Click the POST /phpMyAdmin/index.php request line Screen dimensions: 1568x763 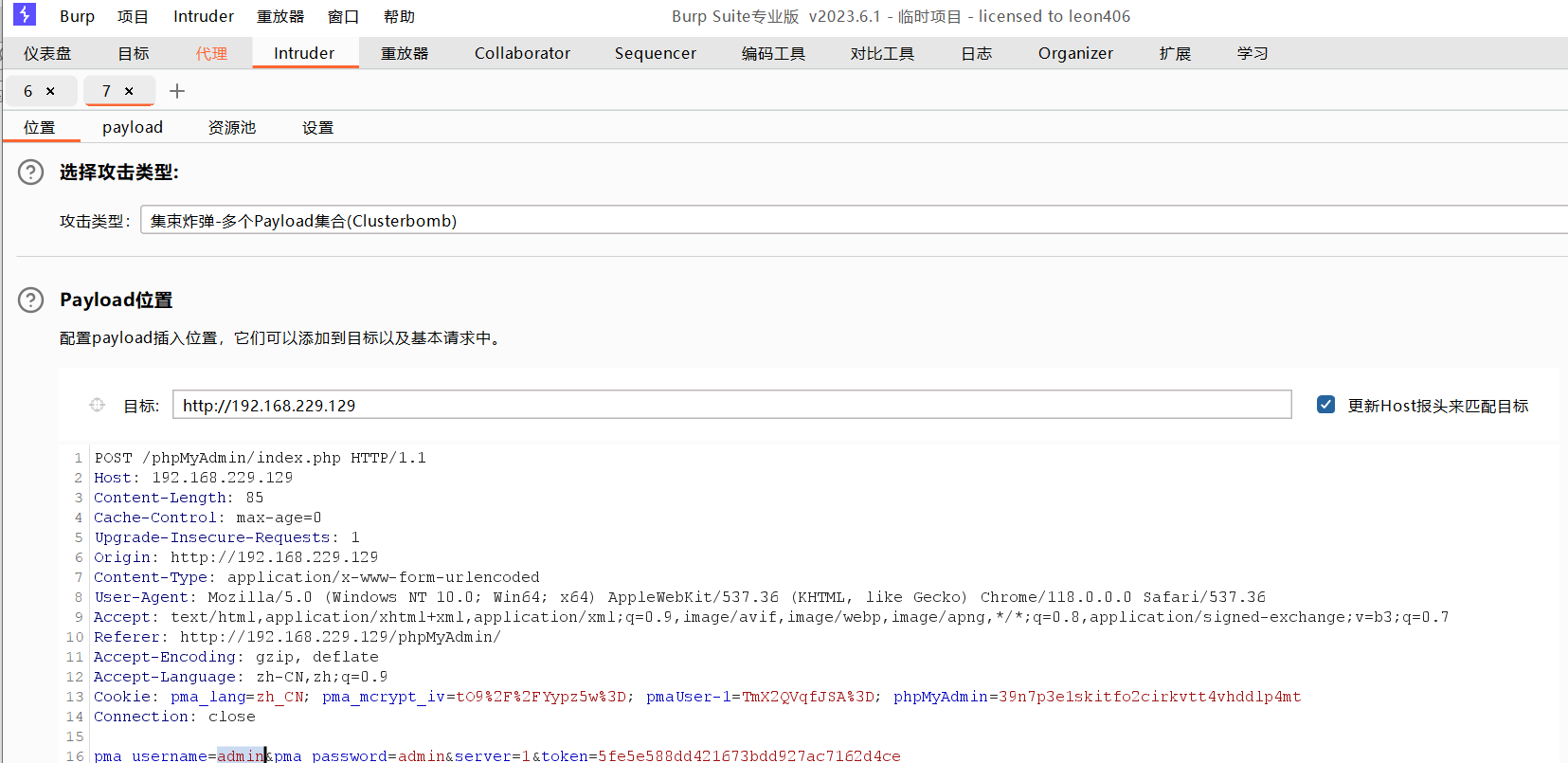pos(261,458)
